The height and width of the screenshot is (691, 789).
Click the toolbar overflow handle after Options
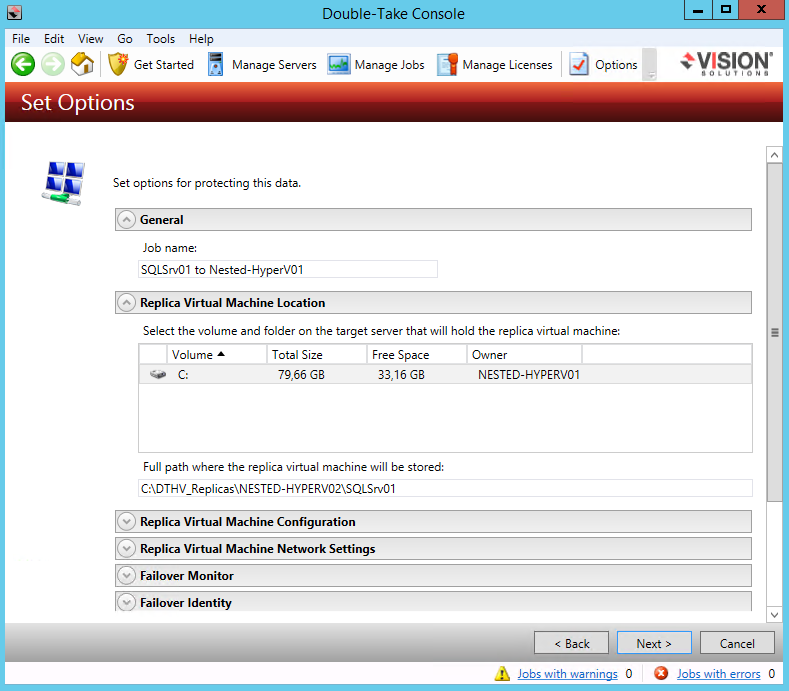650,64
